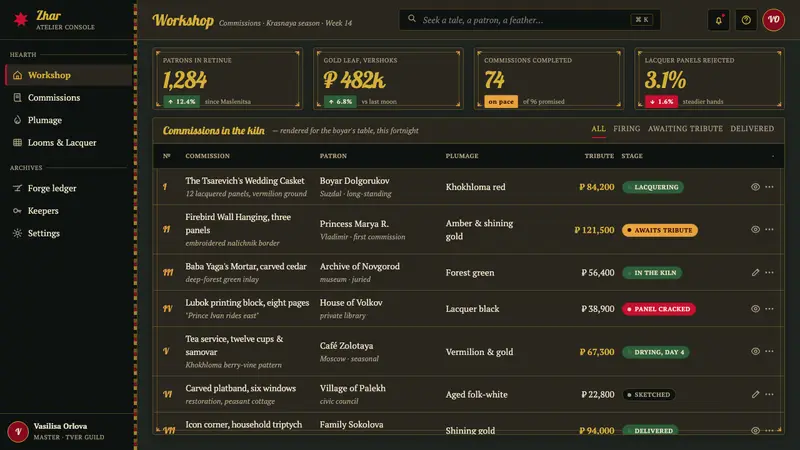This screenshot has width=800, height=450.
Task: Edit Baba Yaga's Mortar with pencil icon
Action: pos(755,272)
